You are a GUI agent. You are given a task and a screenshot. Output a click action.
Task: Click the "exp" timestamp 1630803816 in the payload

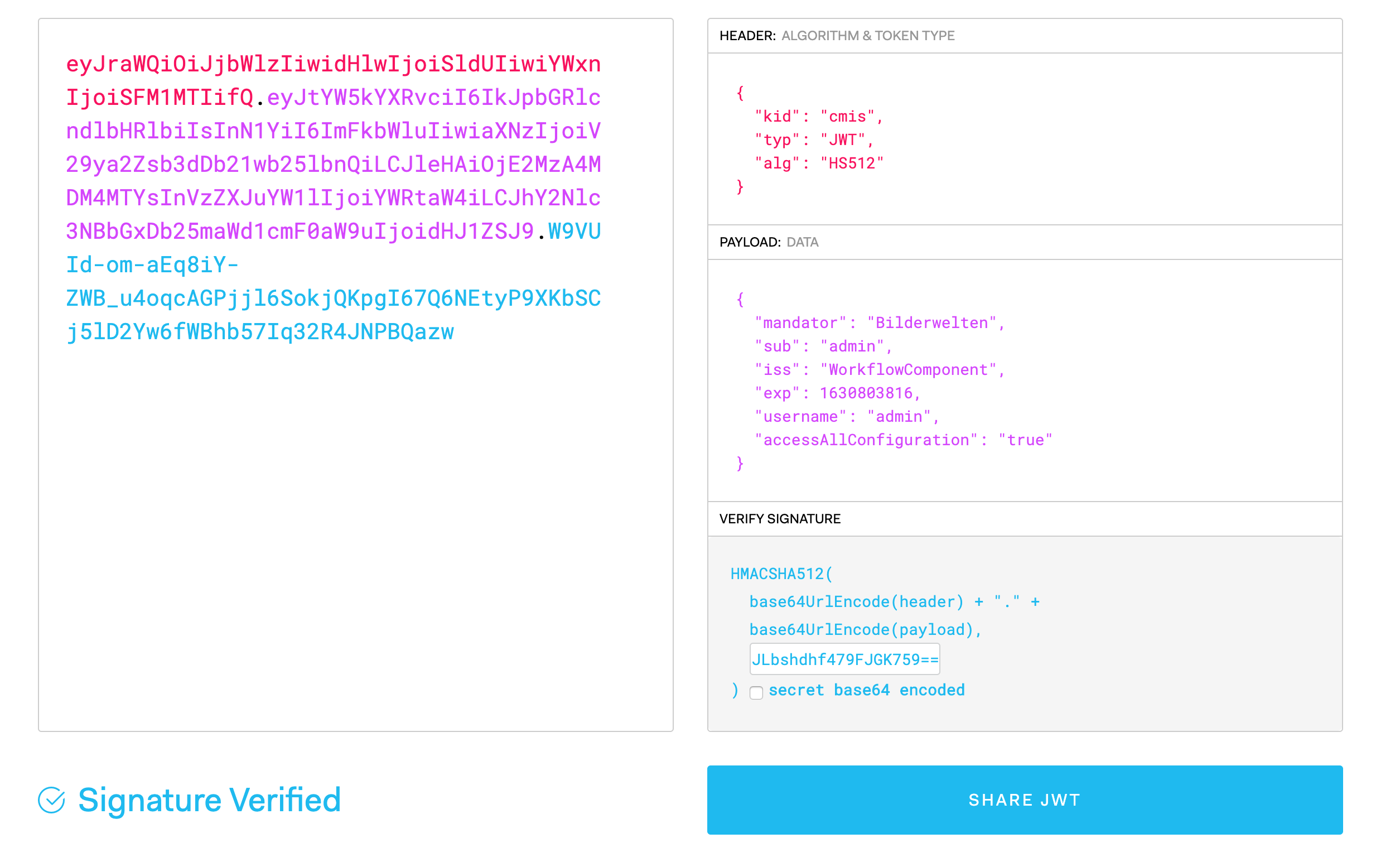click(868, 392)
